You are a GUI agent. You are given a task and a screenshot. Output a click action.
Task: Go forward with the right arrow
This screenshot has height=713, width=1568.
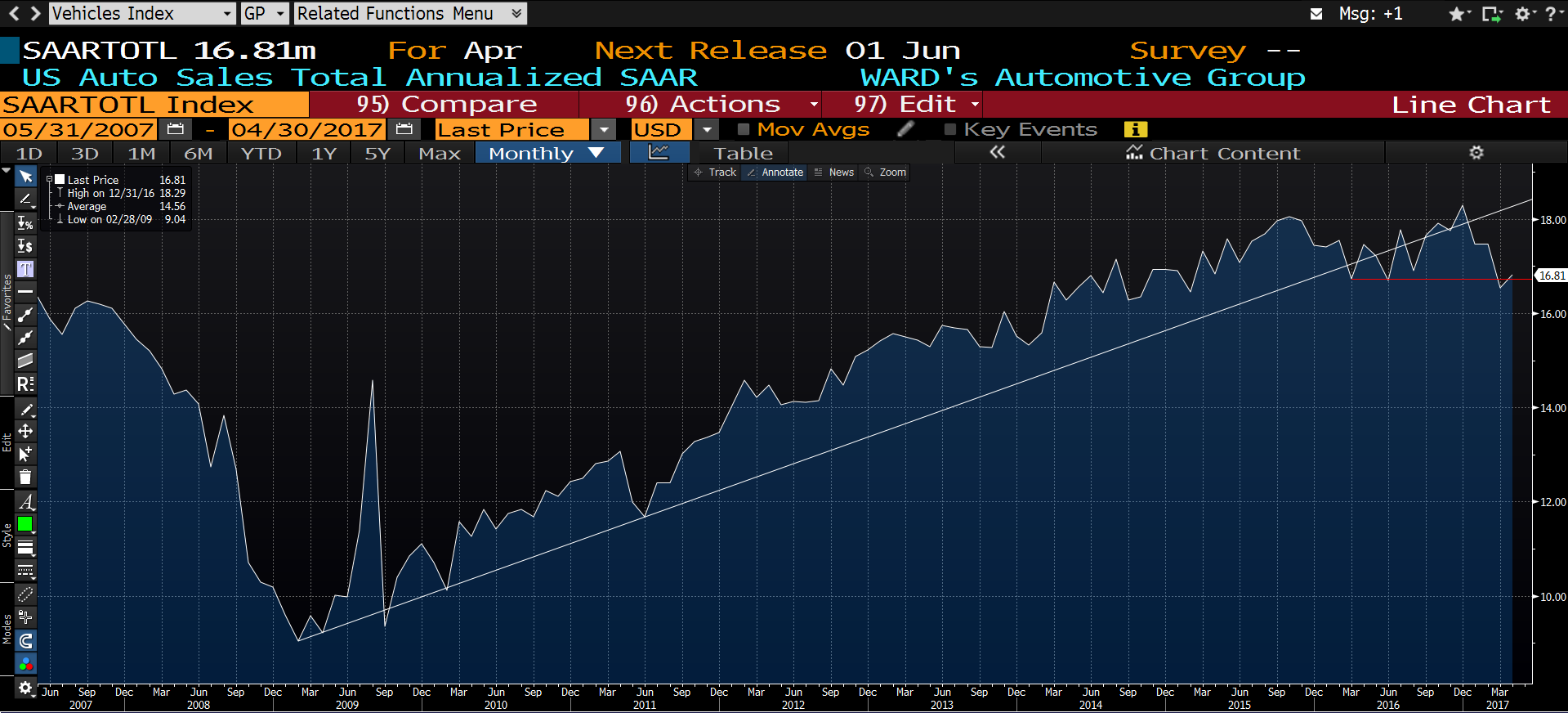pos(35,13)
